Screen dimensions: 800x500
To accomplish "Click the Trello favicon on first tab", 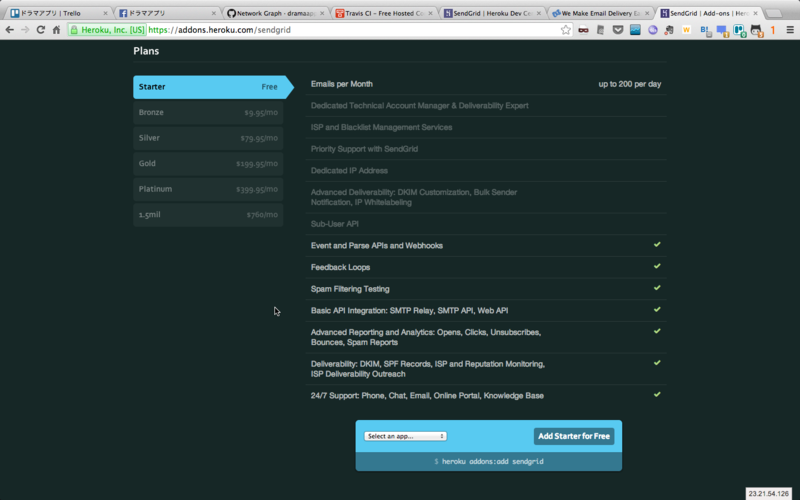I will (x=15, y=13).
